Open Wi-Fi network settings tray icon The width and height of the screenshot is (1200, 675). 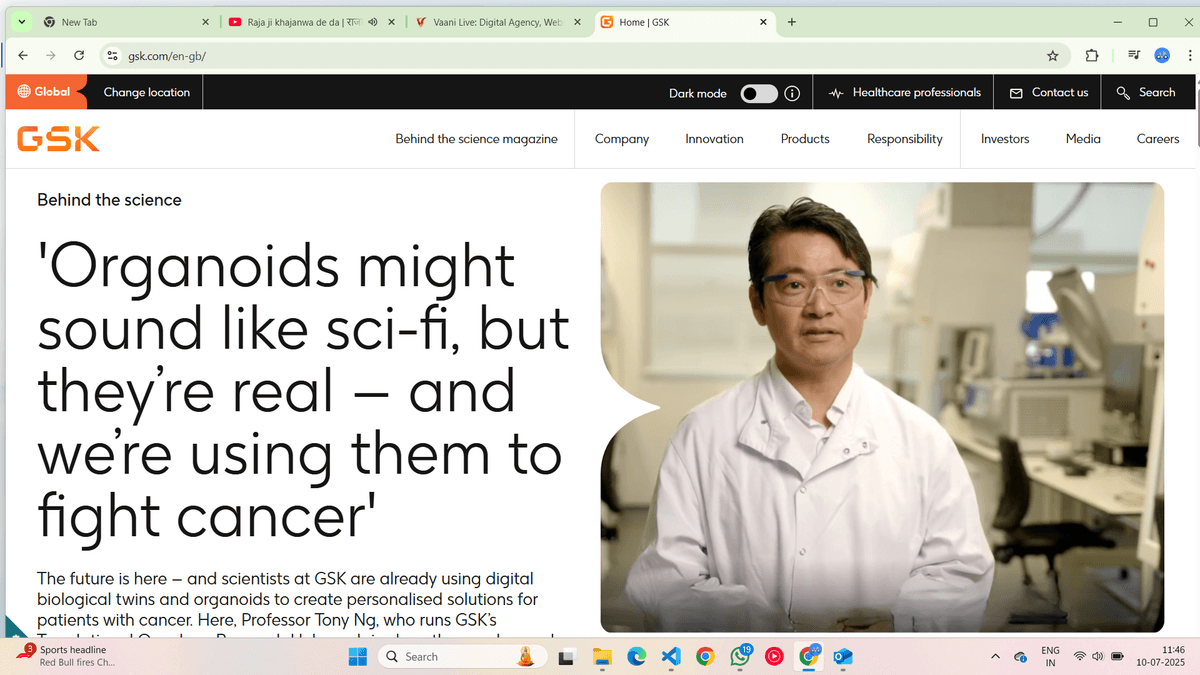pyautogui.click(x=1080, y=656)
